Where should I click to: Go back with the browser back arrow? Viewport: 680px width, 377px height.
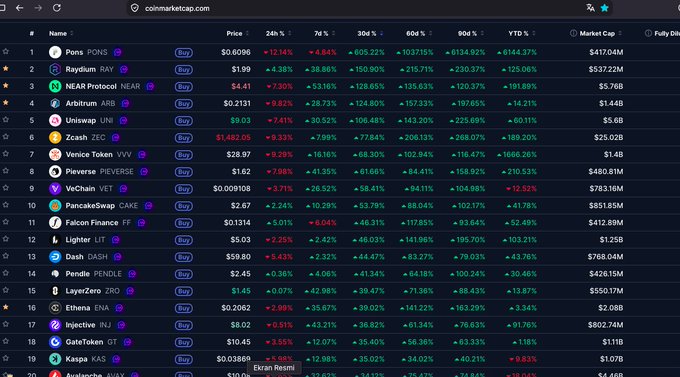point(20,8)
